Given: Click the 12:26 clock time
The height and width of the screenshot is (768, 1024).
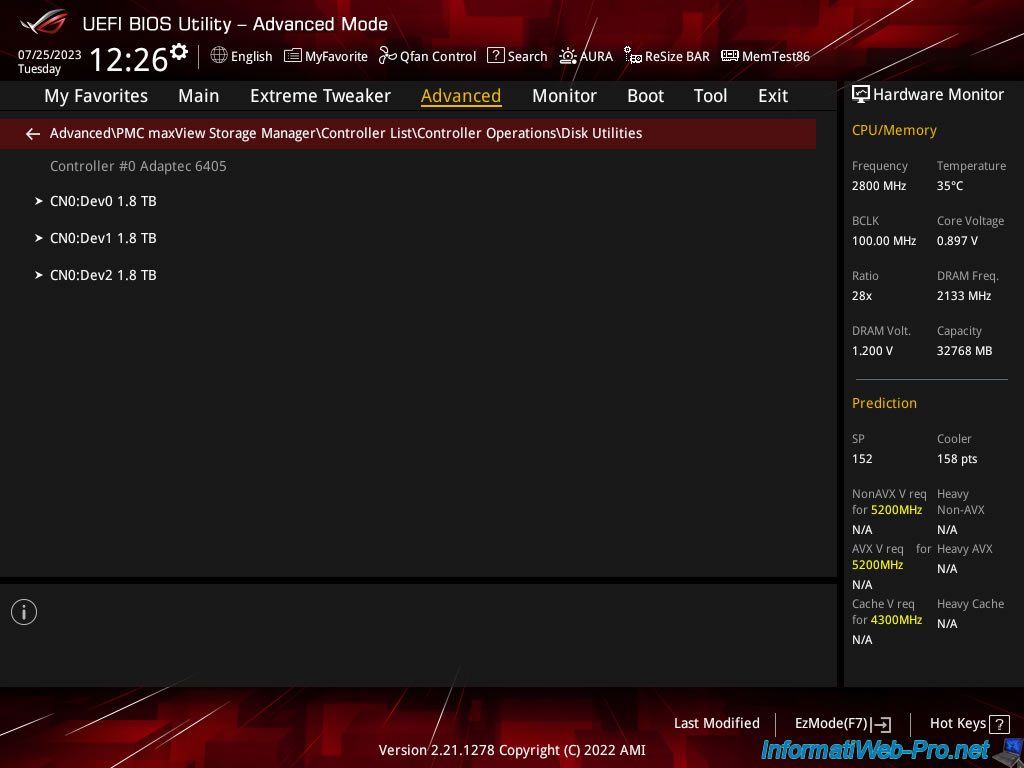Looking at the screenshot, I should [x=129, y=59].
